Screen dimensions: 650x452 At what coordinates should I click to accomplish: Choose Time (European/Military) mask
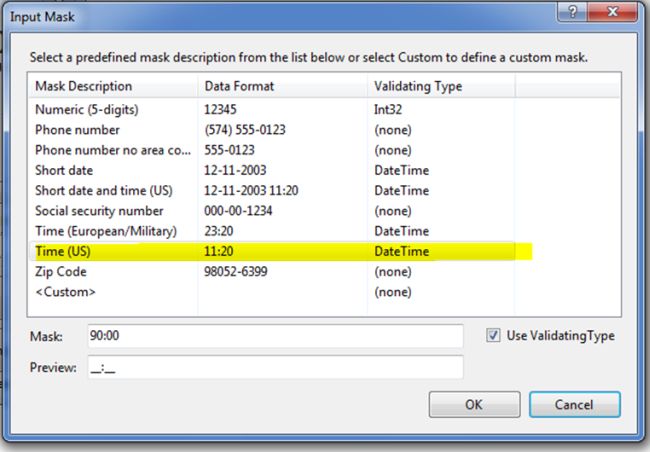105,231
